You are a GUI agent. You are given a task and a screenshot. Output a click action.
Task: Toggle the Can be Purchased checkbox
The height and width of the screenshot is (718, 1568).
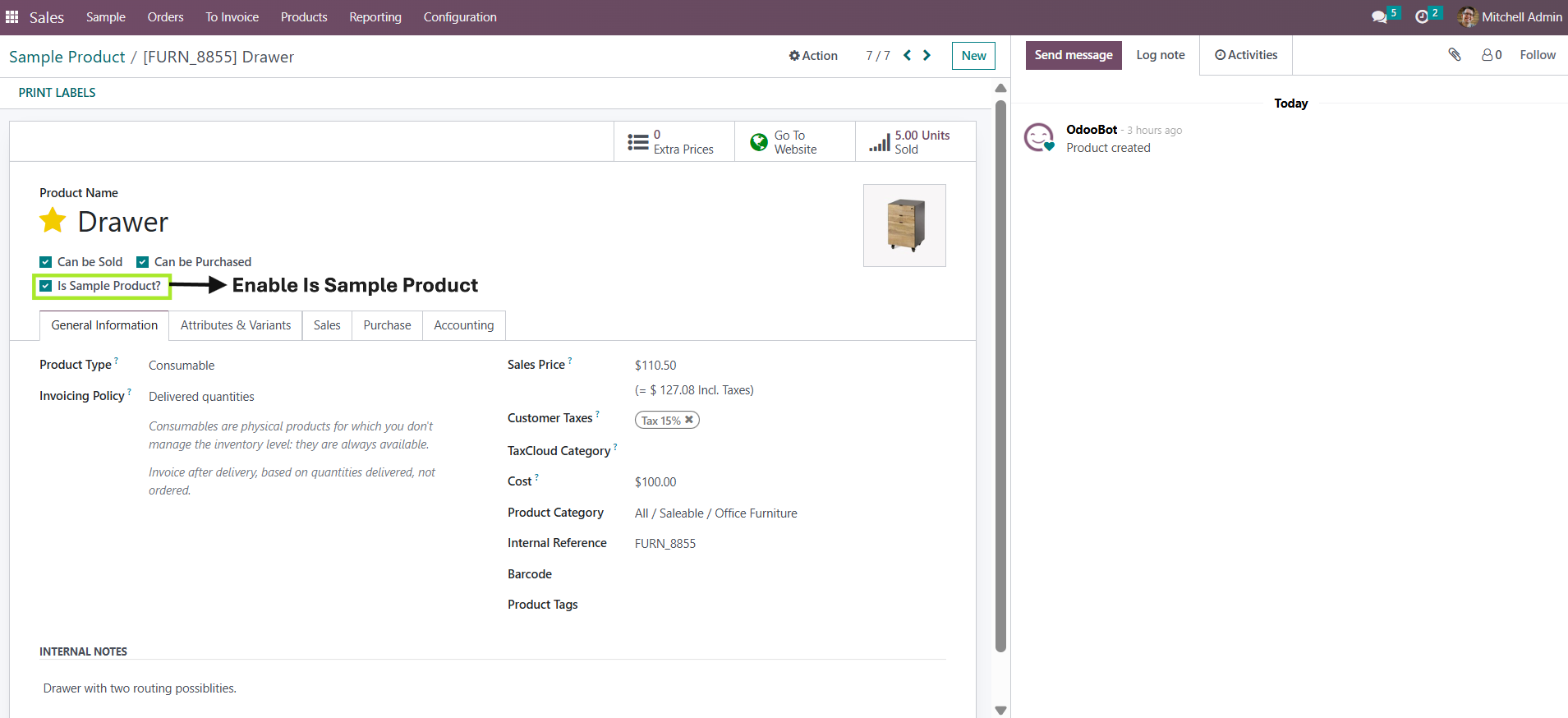[143, 262]
